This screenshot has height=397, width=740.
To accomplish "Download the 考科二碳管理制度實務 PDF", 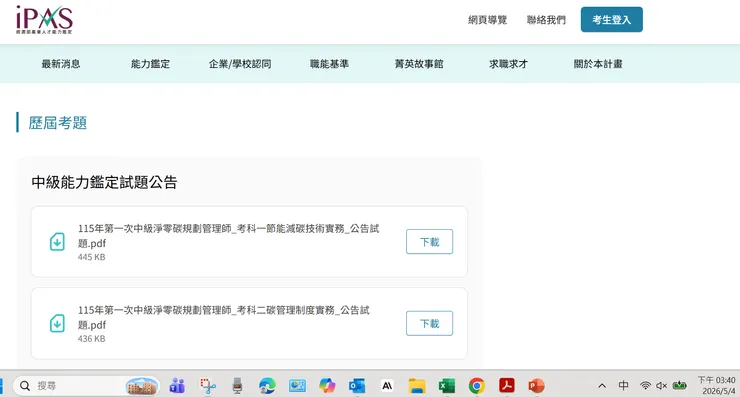I will tap(429, 323).
